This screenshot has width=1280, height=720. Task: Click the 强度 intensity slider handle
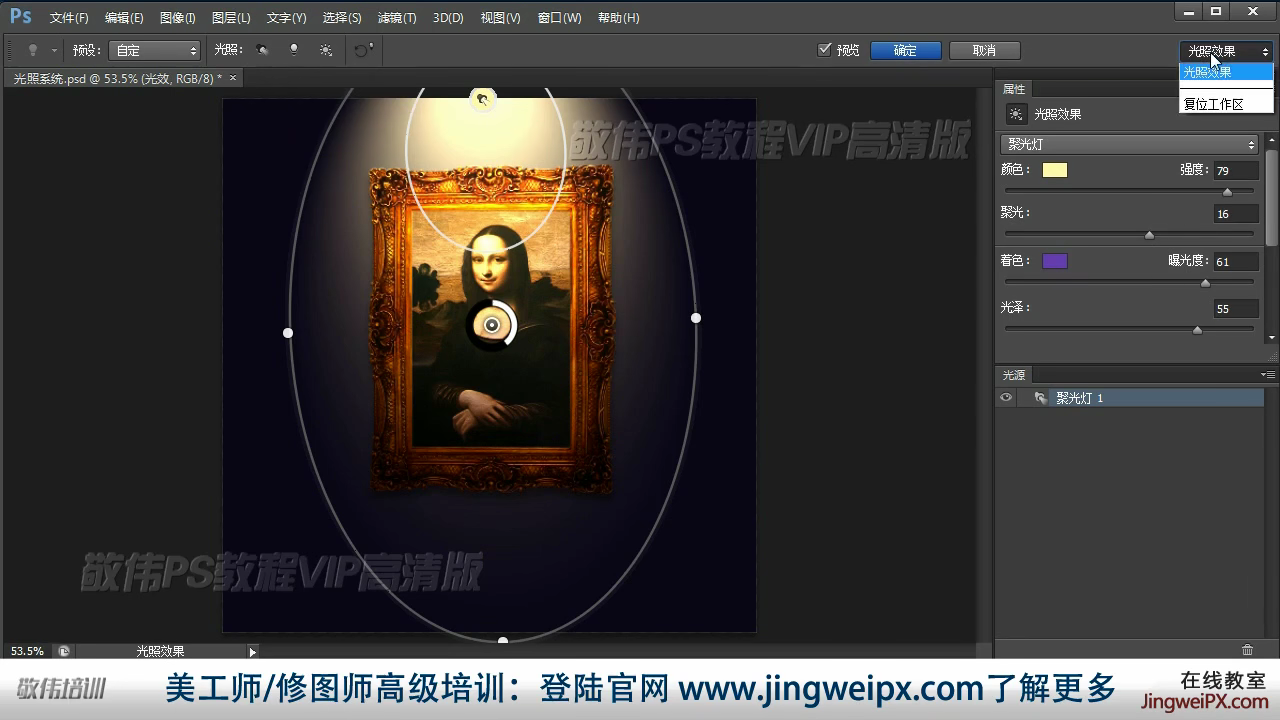[x=1227, y=192]
